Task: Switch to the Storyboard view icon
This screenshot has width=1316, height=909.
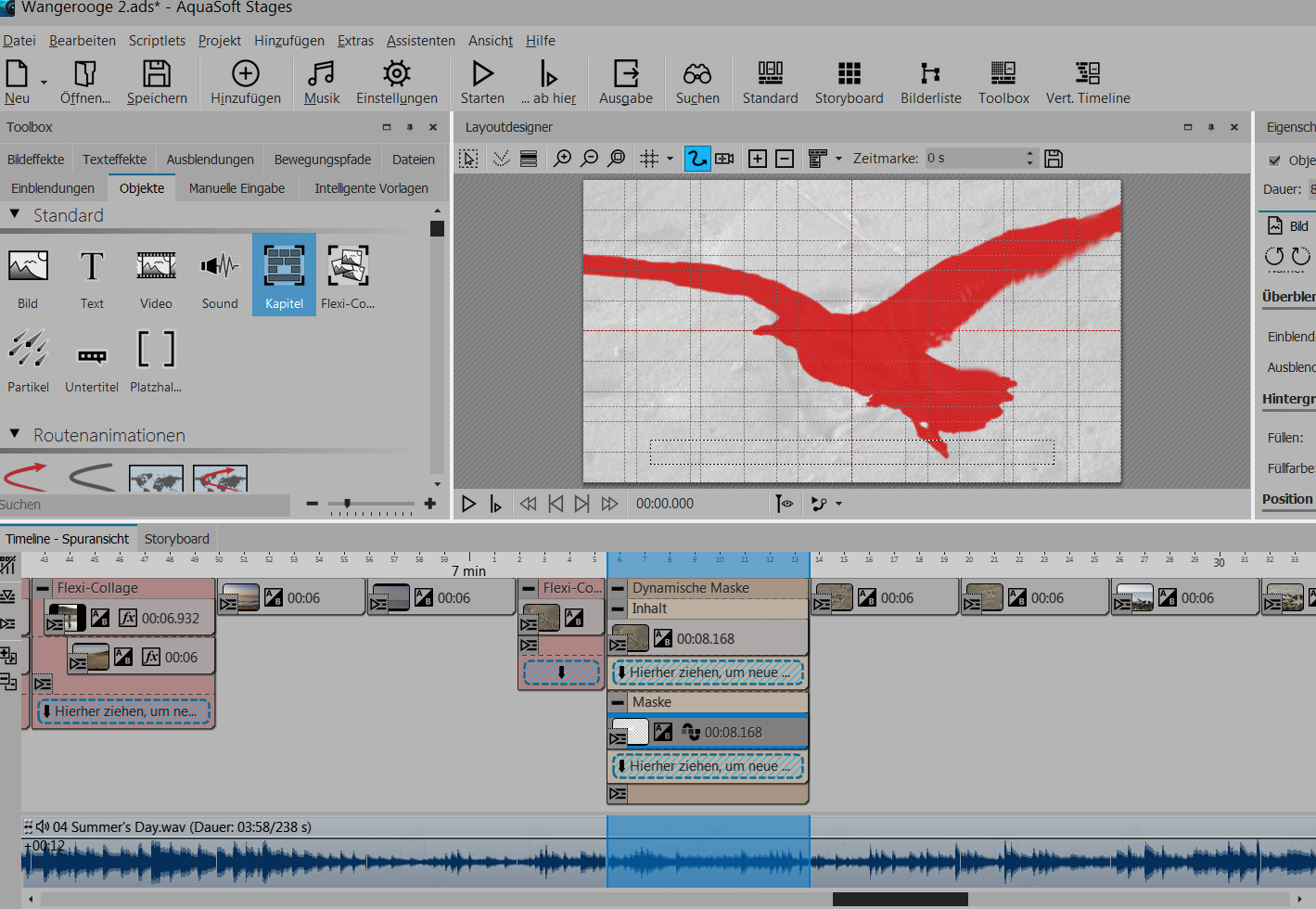Action: point(849,82)
